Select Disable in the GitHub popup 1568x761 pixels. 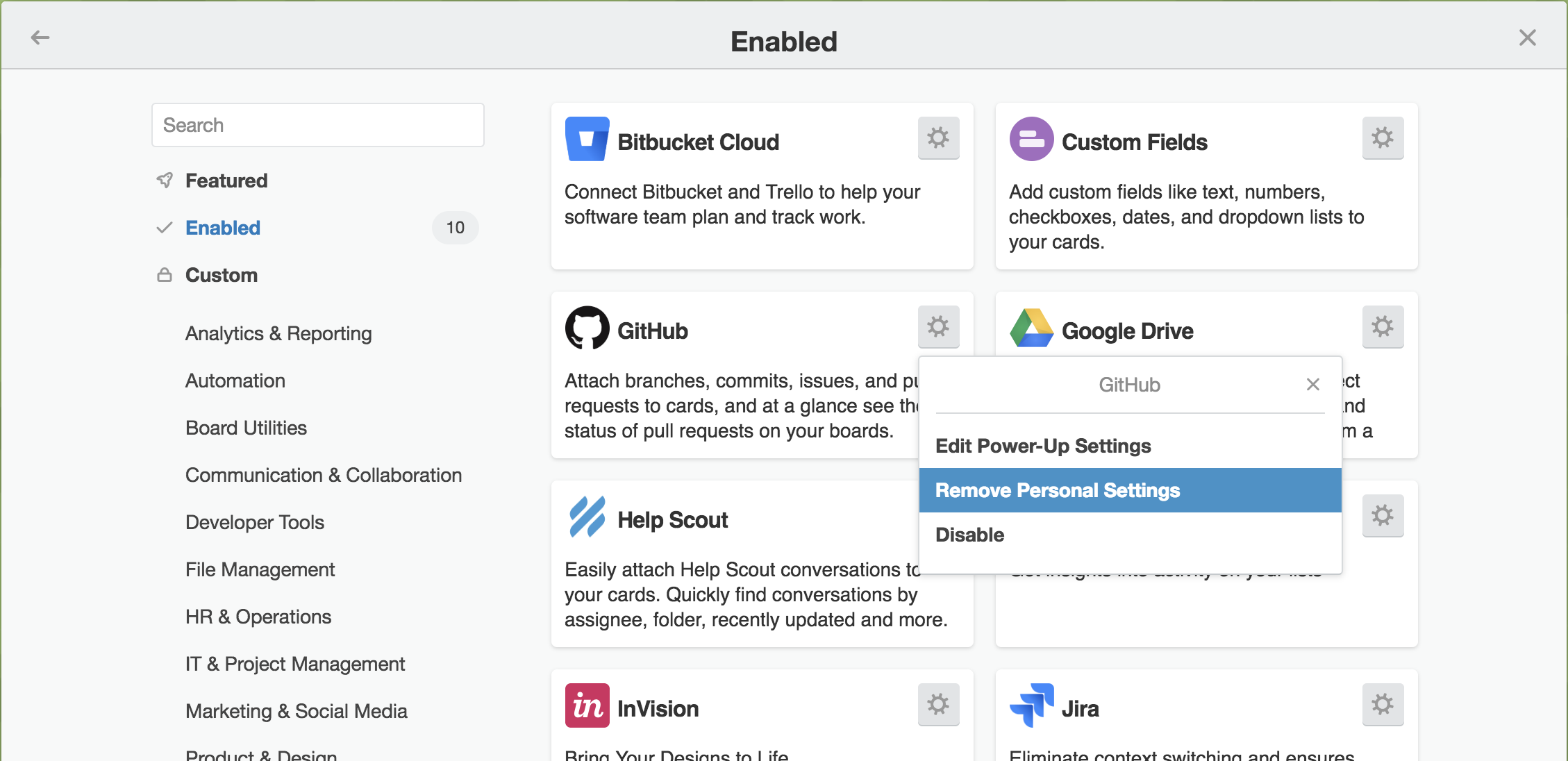(970, 535)
